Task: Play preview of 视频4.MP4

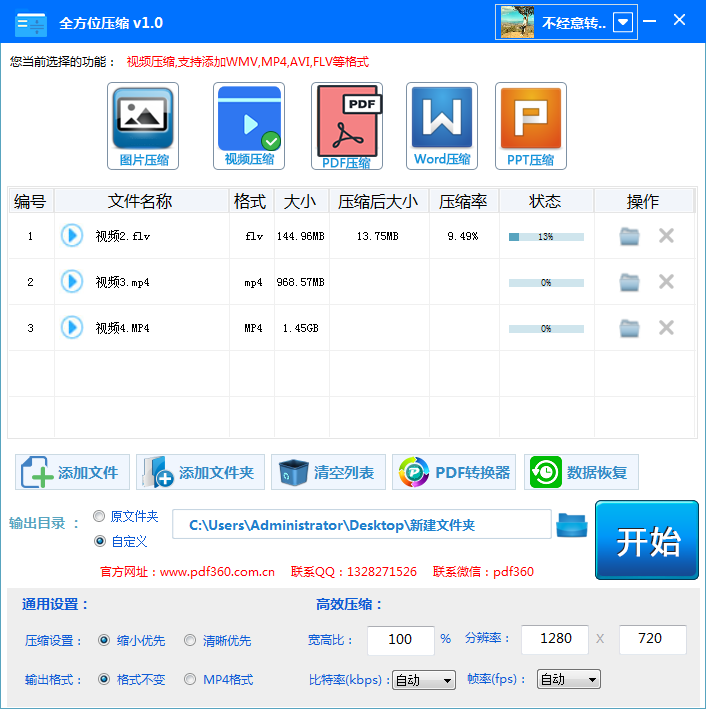Action: coord(71,327)
